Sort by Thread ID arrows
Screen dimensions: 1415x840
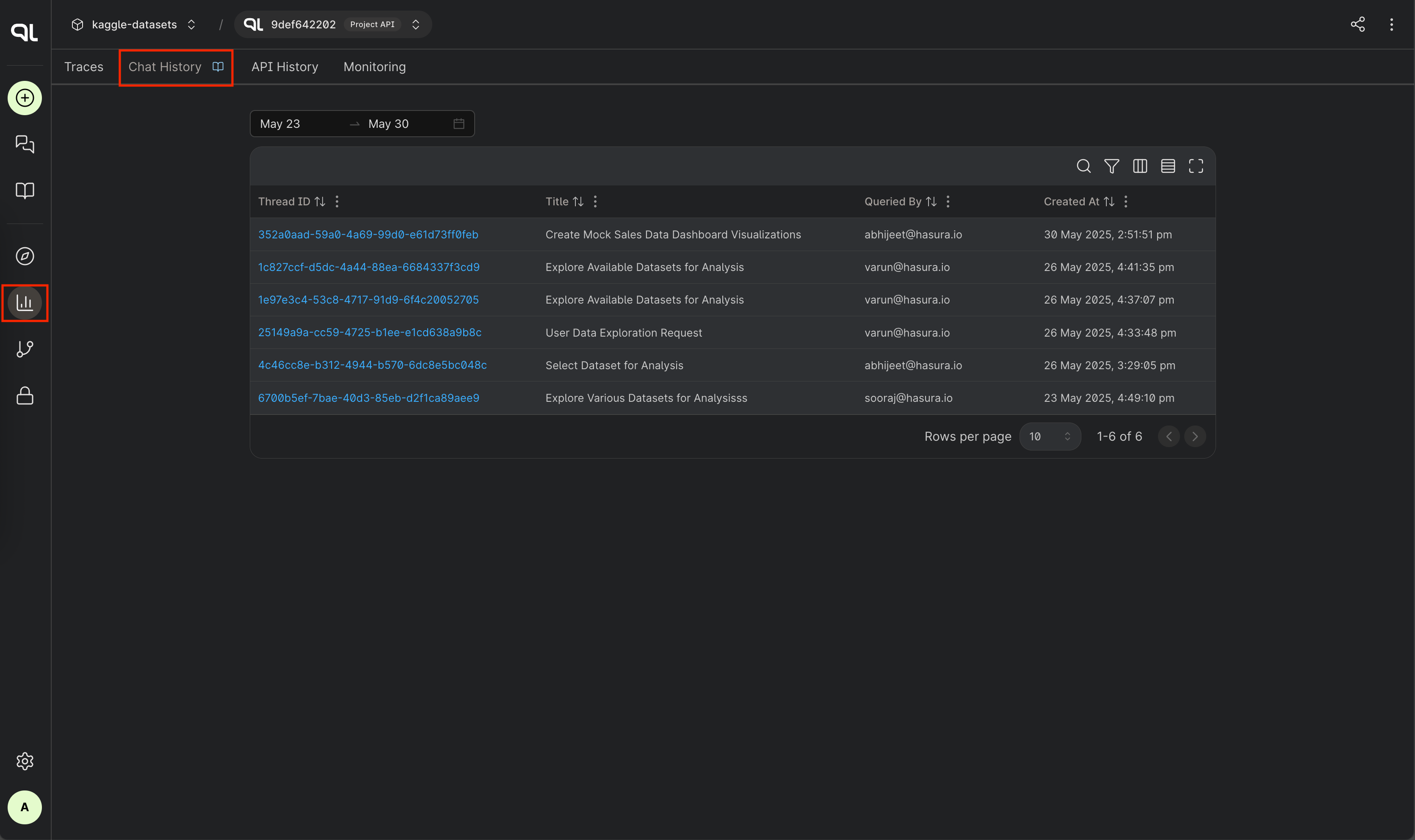point(320,202)
